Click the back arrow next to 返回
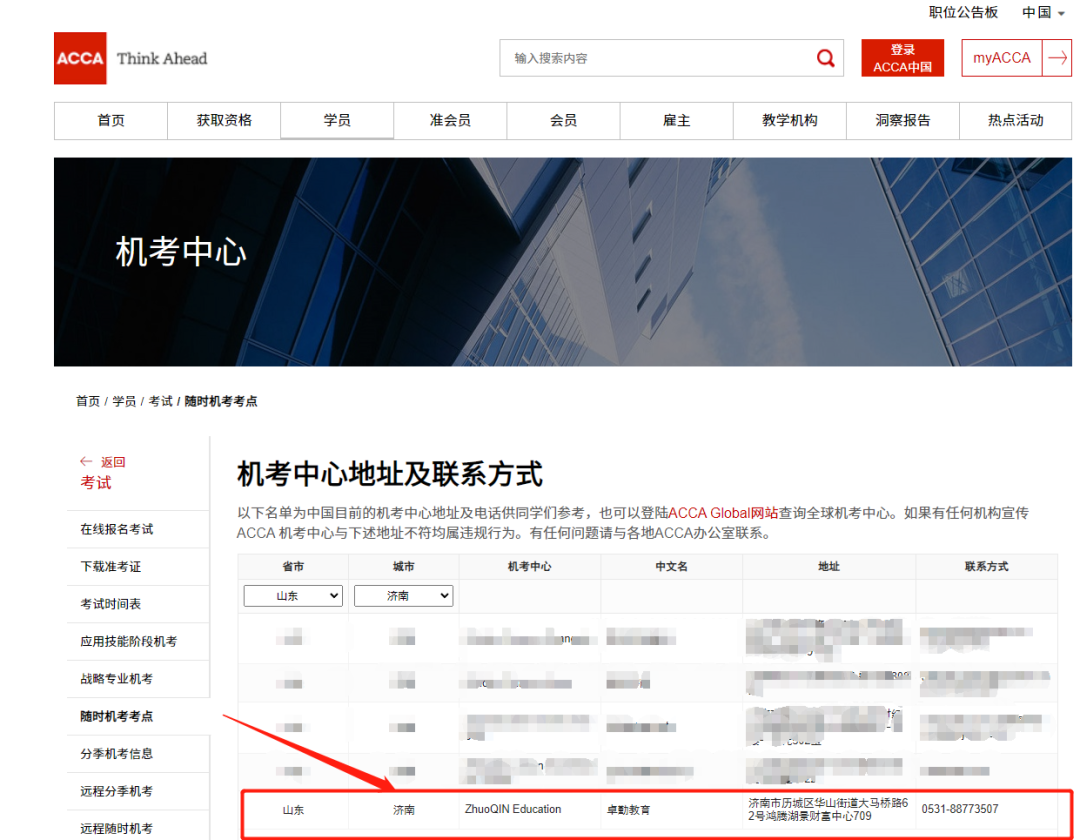 86,461
